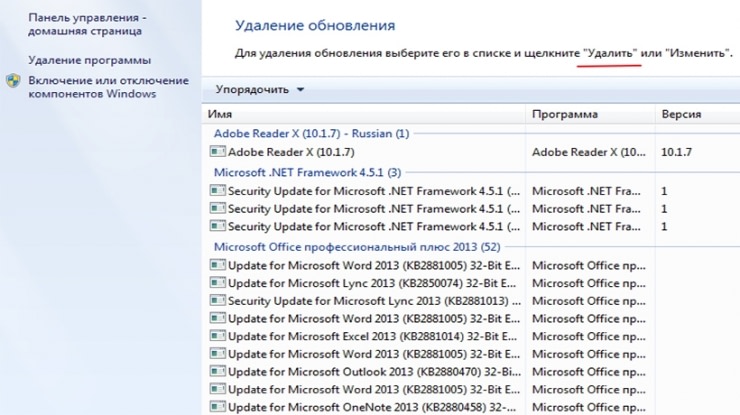Click icon of Update for Microsoft Outlook 2013
Screen dimensions: 740x415
(x=217, y=371)
